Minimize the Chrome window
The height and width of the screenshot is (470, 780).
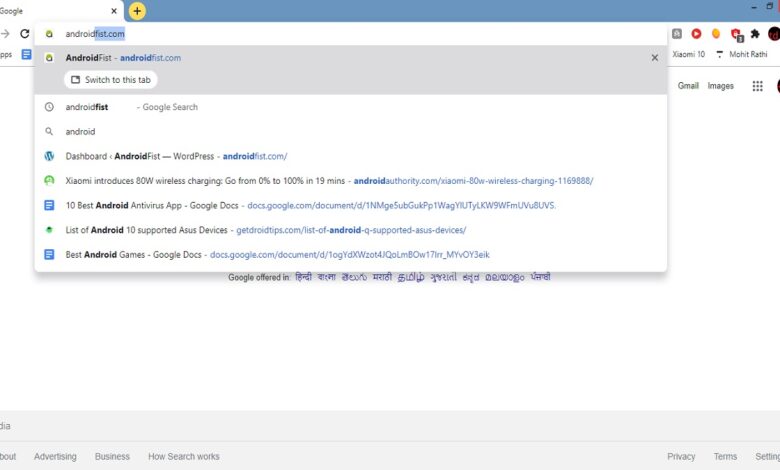[x=754, y=7]
